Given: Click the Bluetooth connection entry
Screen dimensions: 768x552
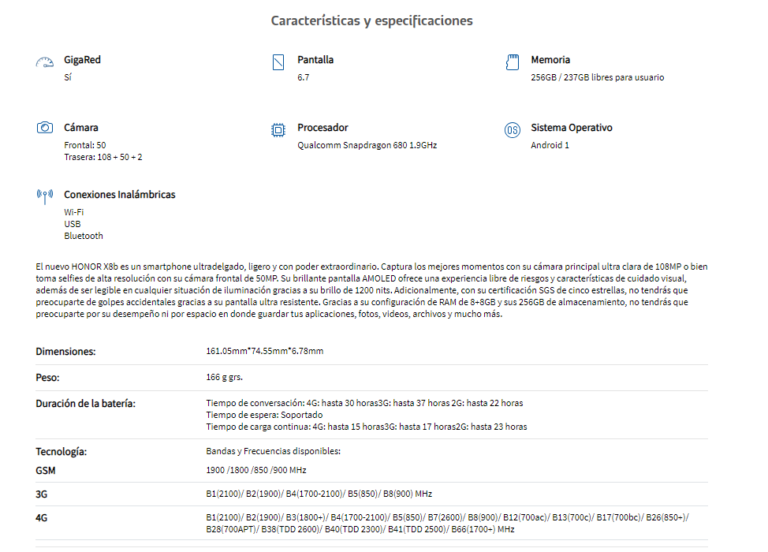Looking at the screenshot, I should click(x=83, y=236).
